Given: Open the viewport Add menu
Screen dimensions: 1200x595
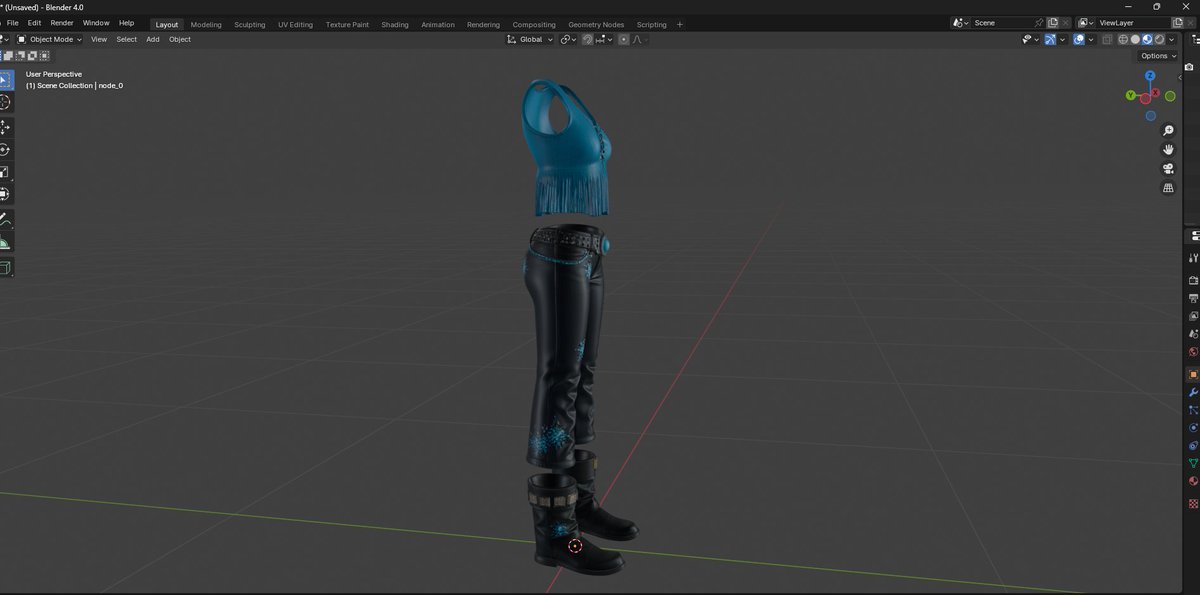Looking at the screenshot, I should click(153, 39).
